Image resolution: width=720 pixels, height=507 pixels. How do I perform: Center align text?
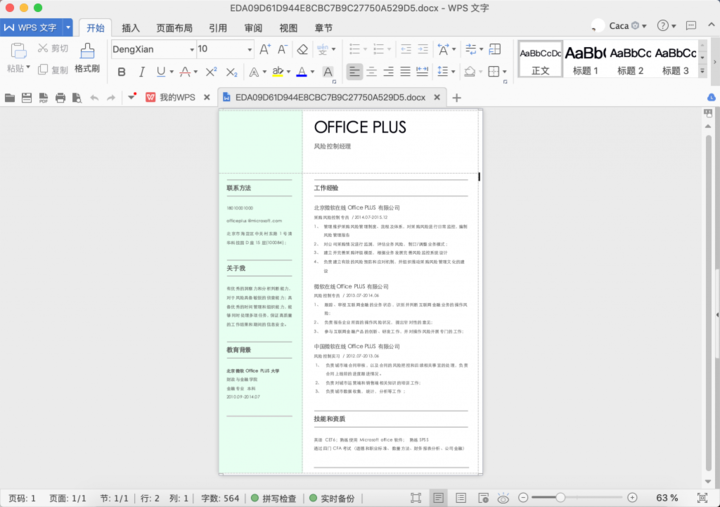pos(371,72)
